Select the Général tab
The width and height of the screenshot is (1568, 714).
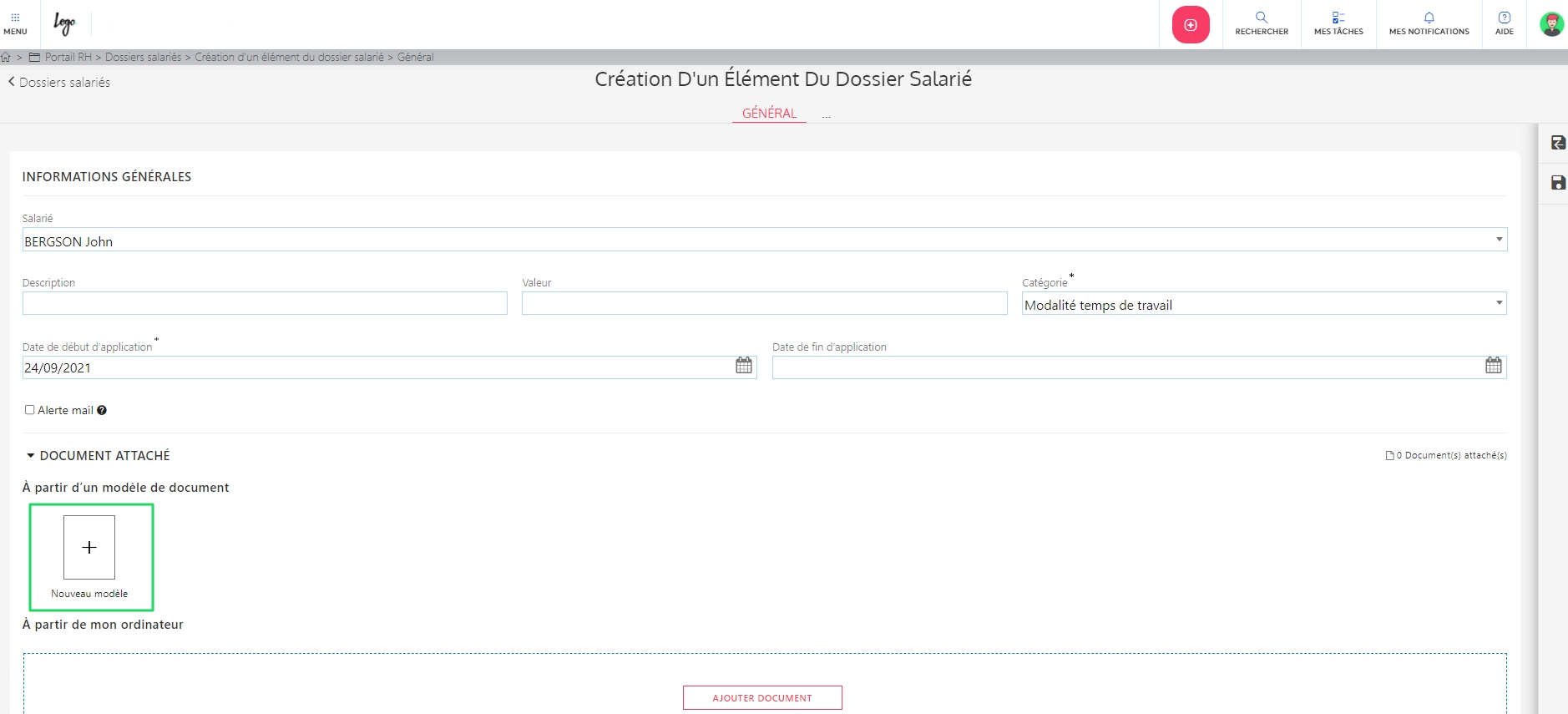[769, 113]
